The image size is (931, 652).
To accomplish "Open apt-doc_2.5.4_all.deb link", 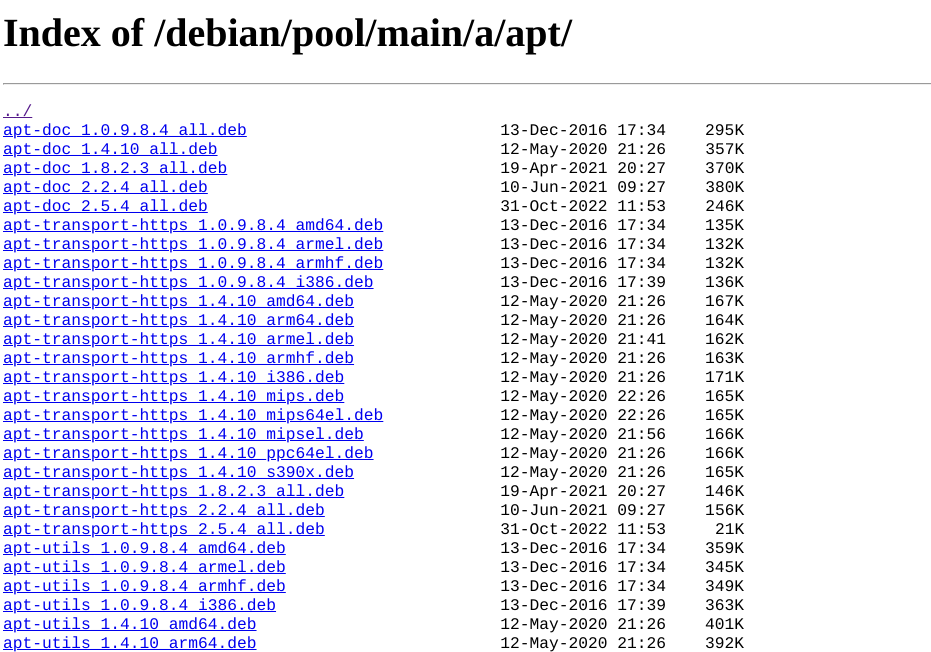I will [x=105, y=206].
